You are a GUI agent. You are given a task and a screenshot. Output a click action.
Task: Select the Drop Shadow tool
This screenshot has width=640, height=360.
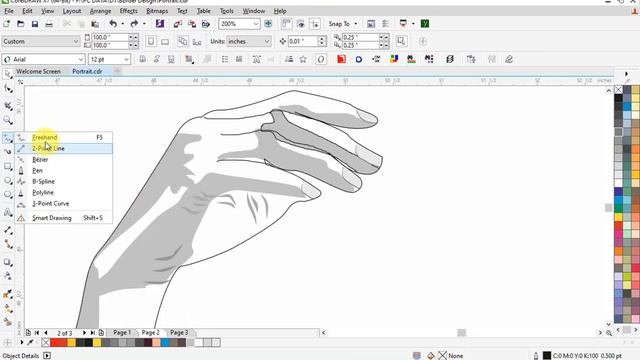[x=8, y=262]
